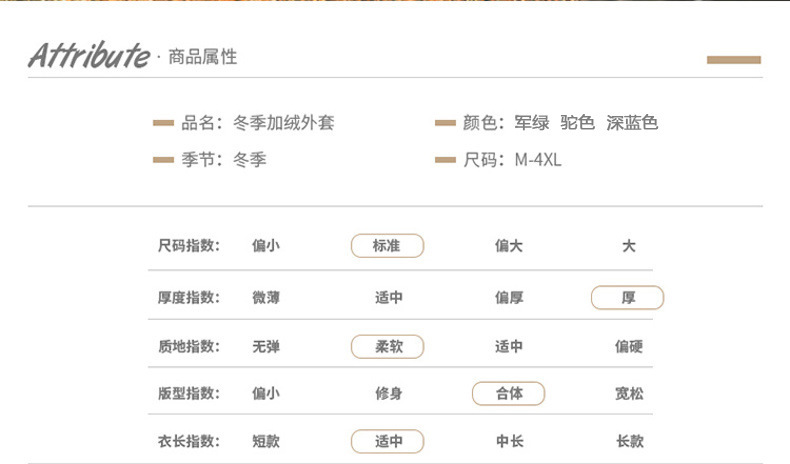790x464 pixels.
Task: Choose 偏小 in the 尺码指数 row
Action: point(265,246)
